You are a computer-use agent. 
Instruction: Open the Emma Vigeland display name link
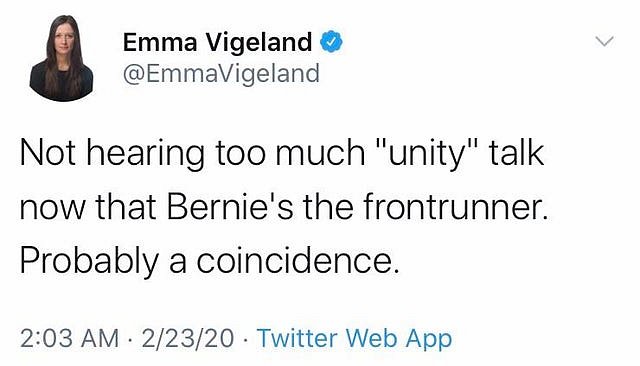point(217,42)
